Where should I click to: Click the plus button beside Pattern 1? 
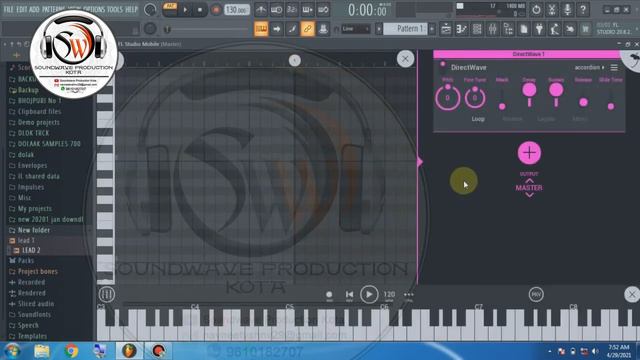pyautogui.click(x=432, y=29)
